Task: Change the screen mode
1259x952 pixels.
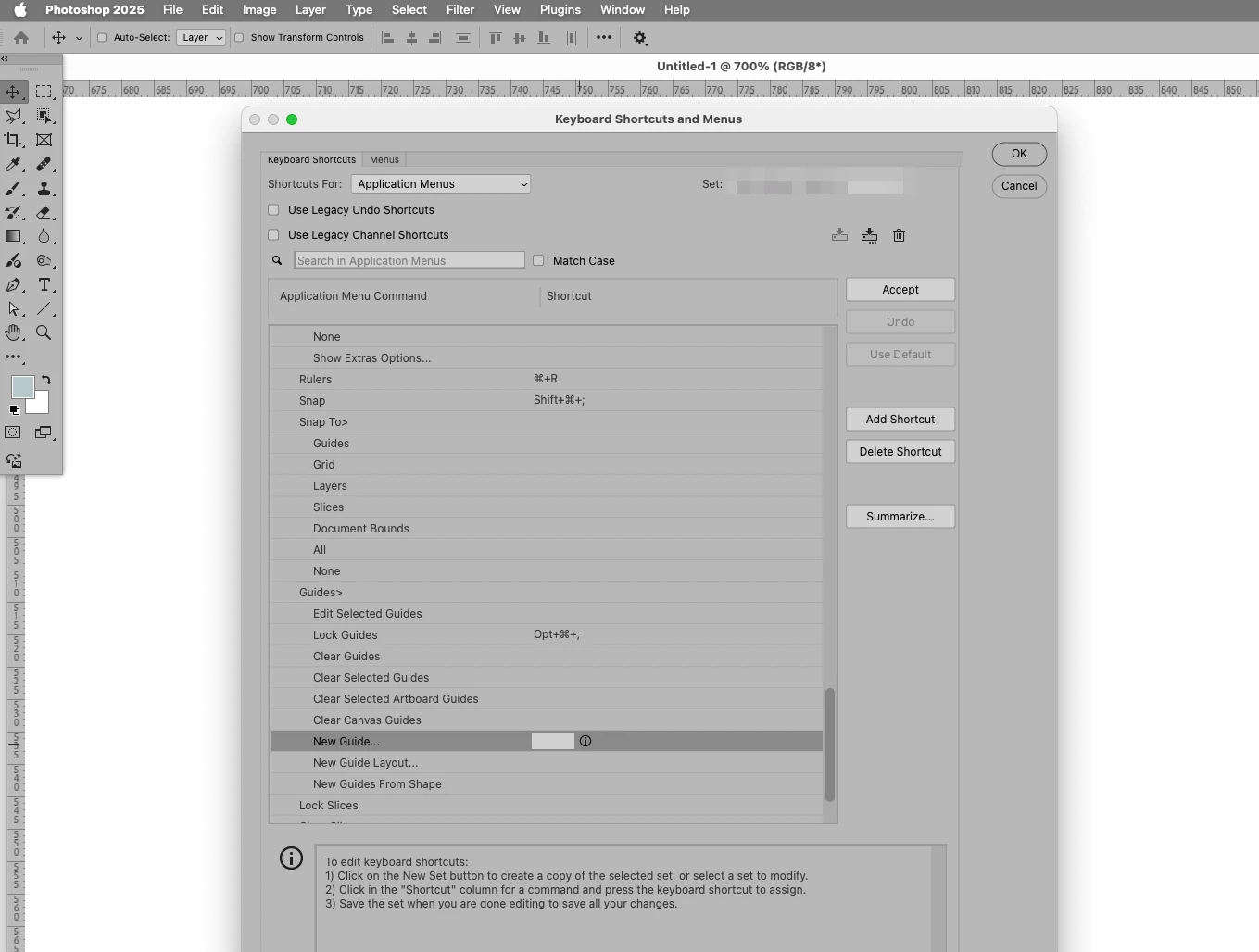Action: (x=44, y=432)
